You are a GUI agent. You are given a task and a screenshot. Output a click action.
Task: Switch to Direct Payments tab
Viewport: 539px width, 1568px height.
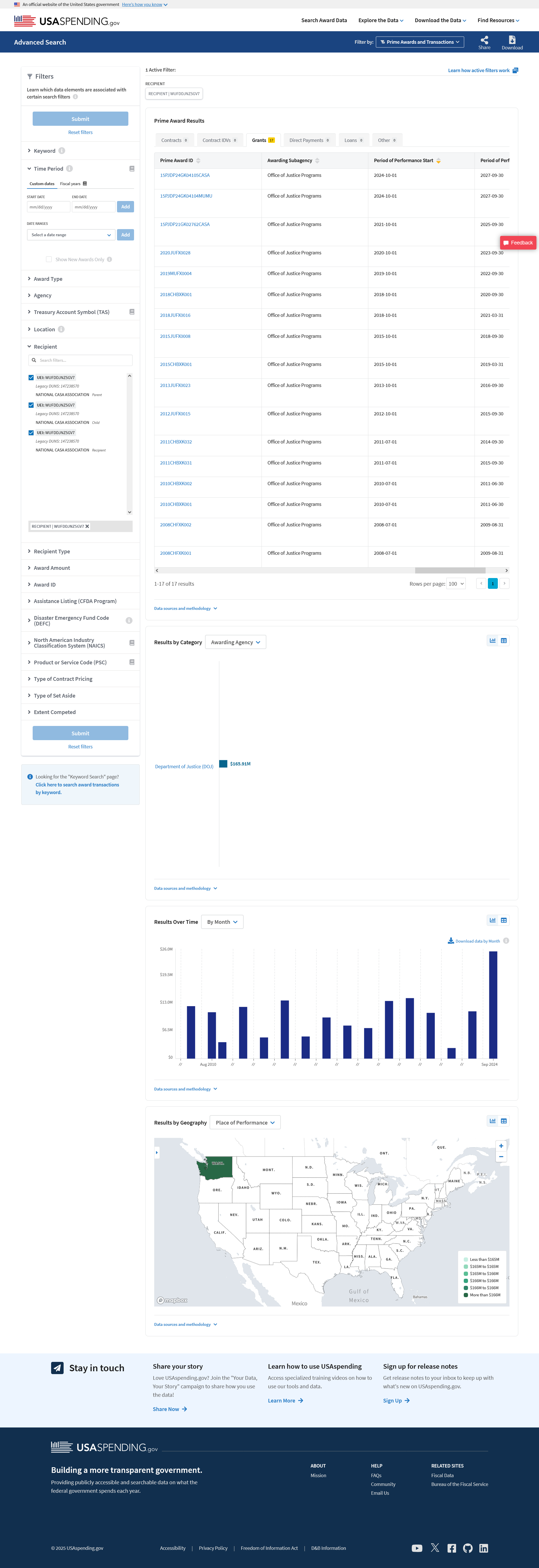pos(309,140)
